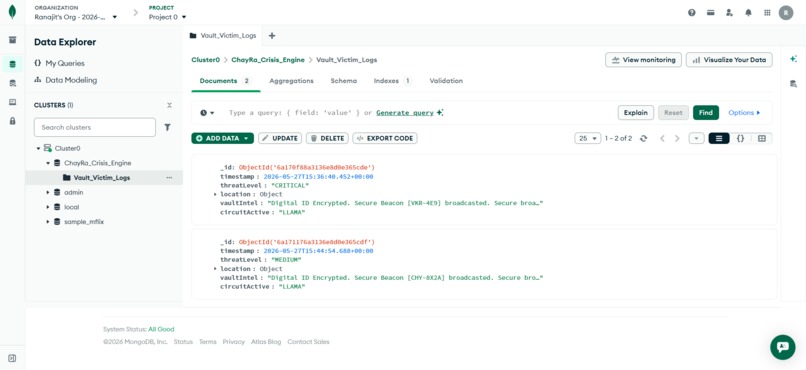Switch to the Aggregations tab

click(x=291, y=81)
